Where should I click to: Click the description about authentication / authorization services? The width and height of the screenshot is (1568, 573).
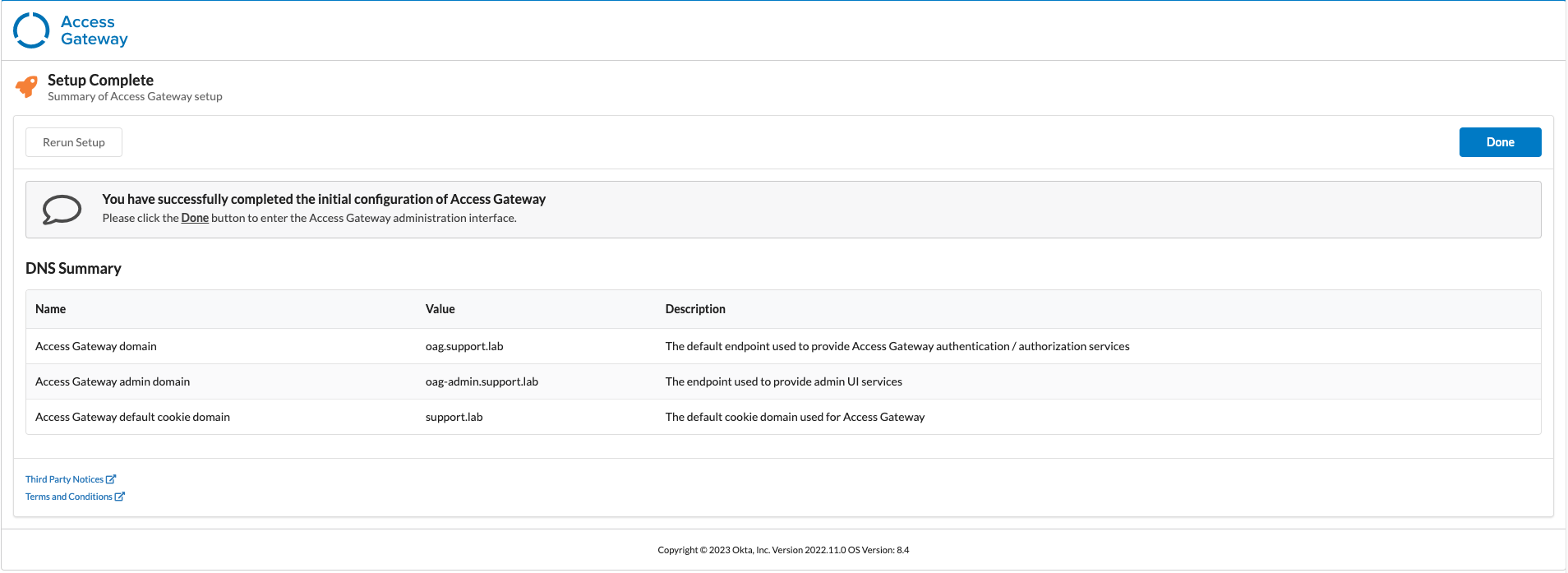(x=897, y=346)
